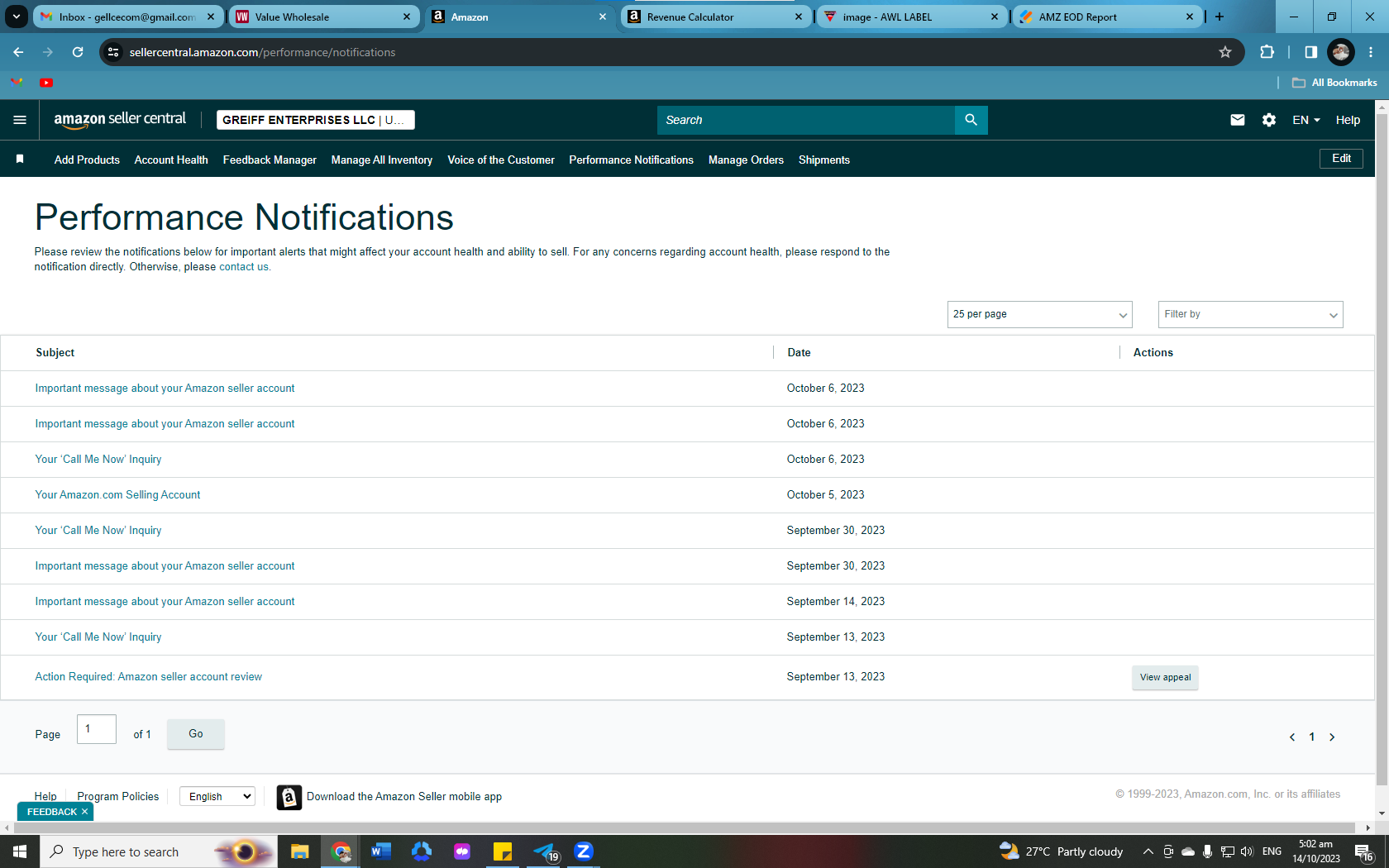Open the Amazon Seller mobile app icon
The width and height of the screenshot is (1389, 868).
click(289, 797)
